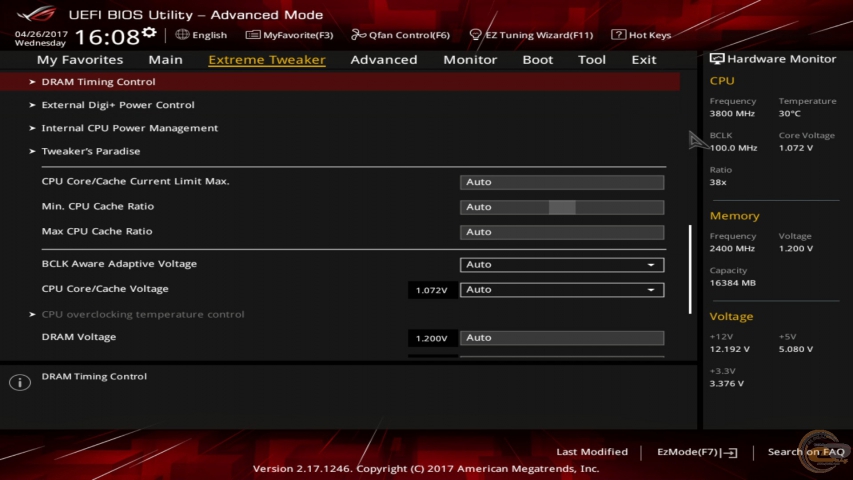Click Last Modified button
853x480 pixels.
(592, 452)
